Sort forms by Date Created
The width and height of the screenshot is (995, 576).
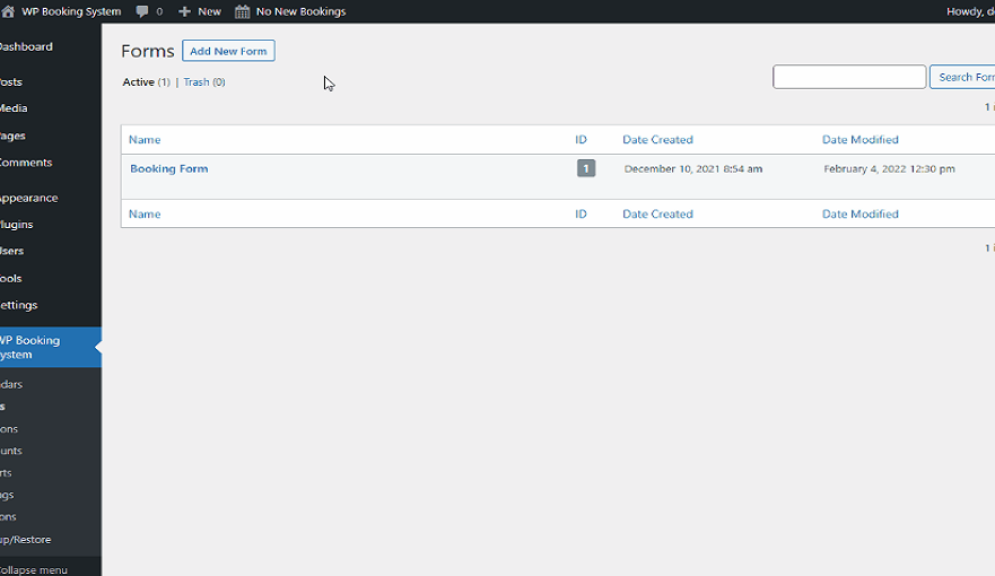657,139
